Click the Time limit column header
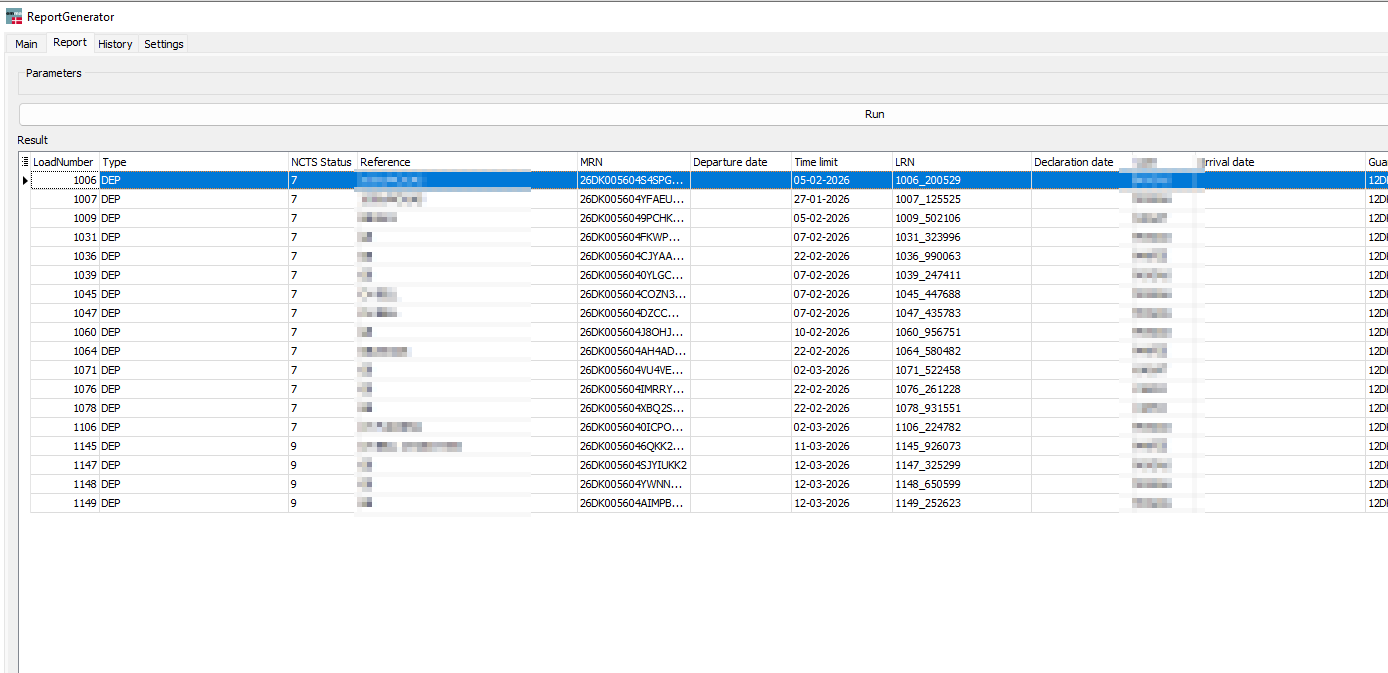The height and width of the screenshot is (673, 1388). (841, 162)
